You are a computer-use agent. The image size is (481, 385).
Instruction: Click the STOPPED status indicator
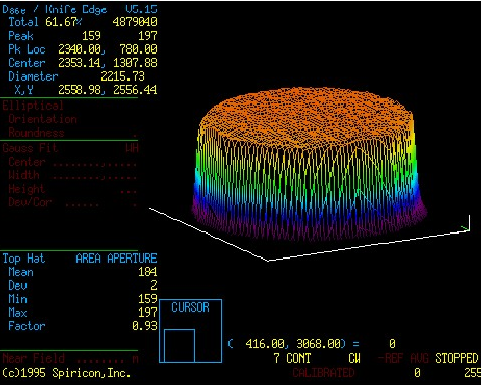pyautogui.click(x=456, y=358)
